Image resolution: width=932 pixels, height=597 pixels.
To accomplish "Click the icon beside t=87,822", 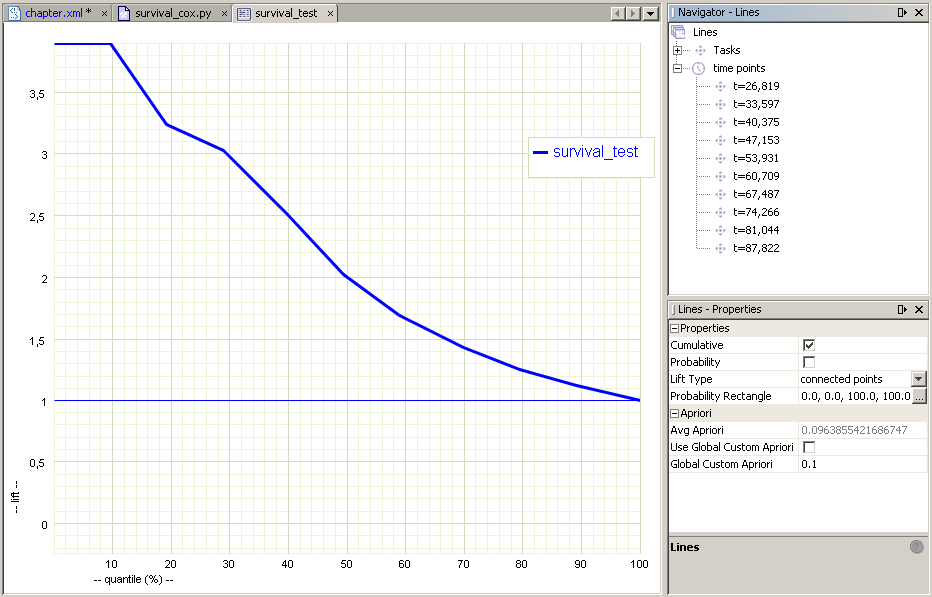I will pyautogui.click(x=720, y=248).
